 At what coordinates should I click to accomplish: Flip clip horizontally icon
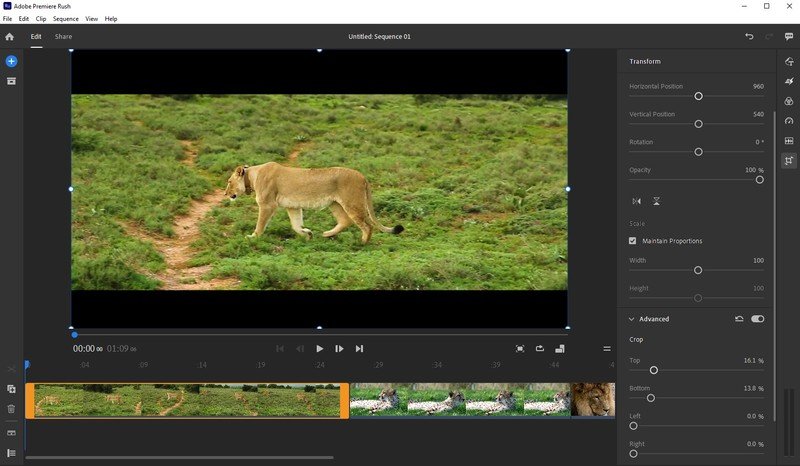637,201
